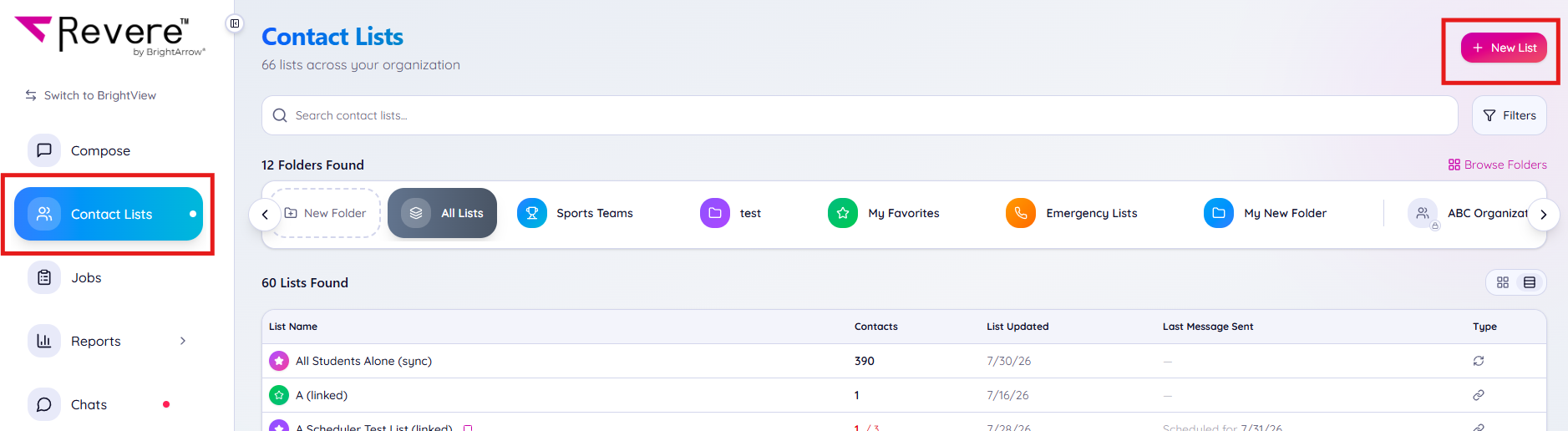This screenshot has height=431, width=1568.
Task: Open the Browse Folders link
Action: pos(1498,165)
